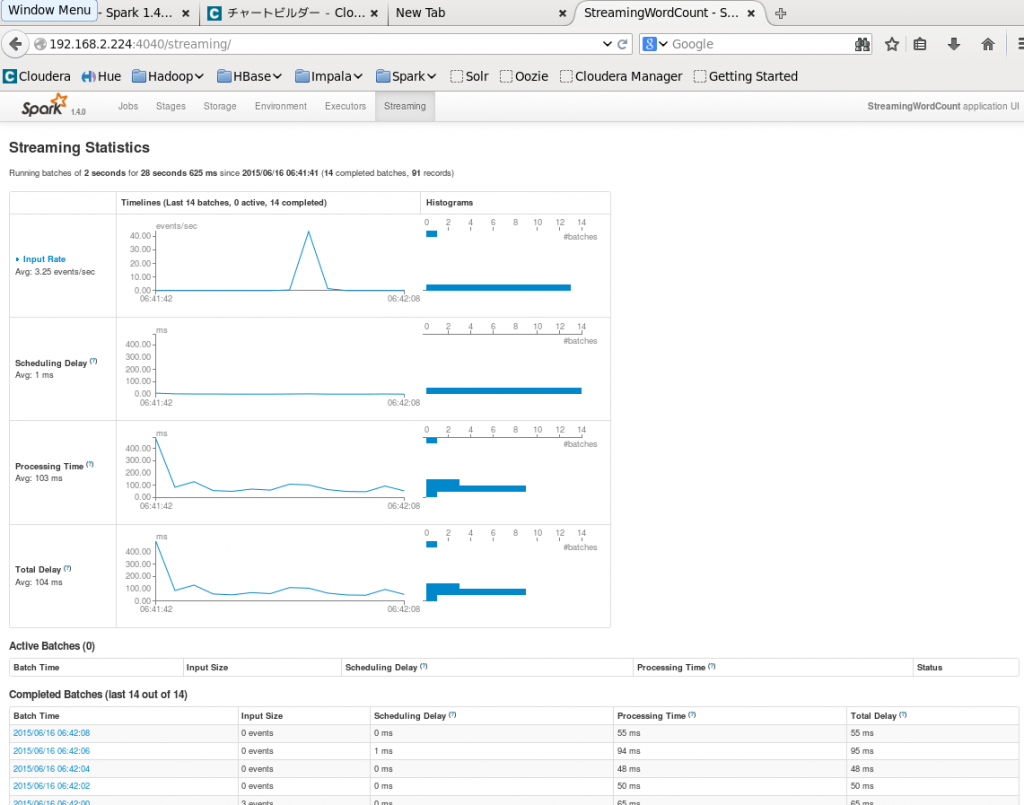Click the Processing Time help icon in statistics
Image resolution: width=1024 pixels, height=805 pixels.
tap(90, 465)
